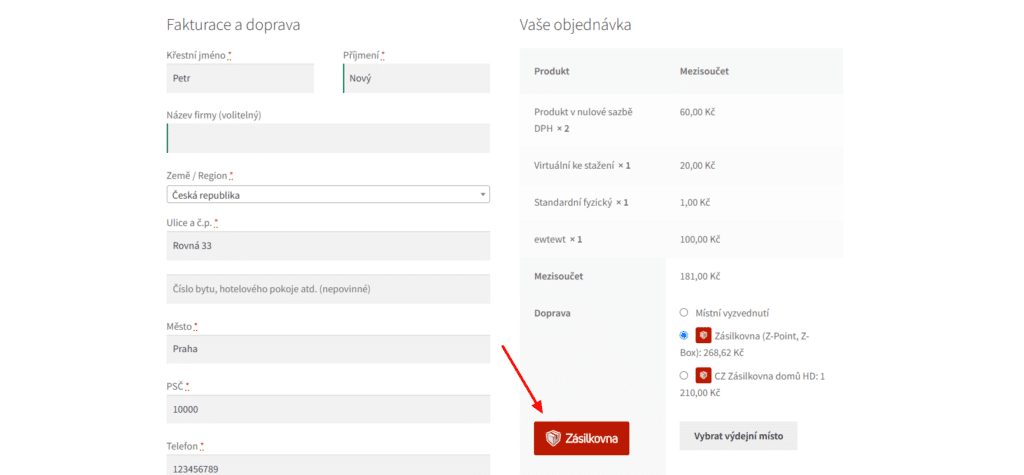Click the ewtewt × 1 product row

pyautogui.click(x=681, y=239)
